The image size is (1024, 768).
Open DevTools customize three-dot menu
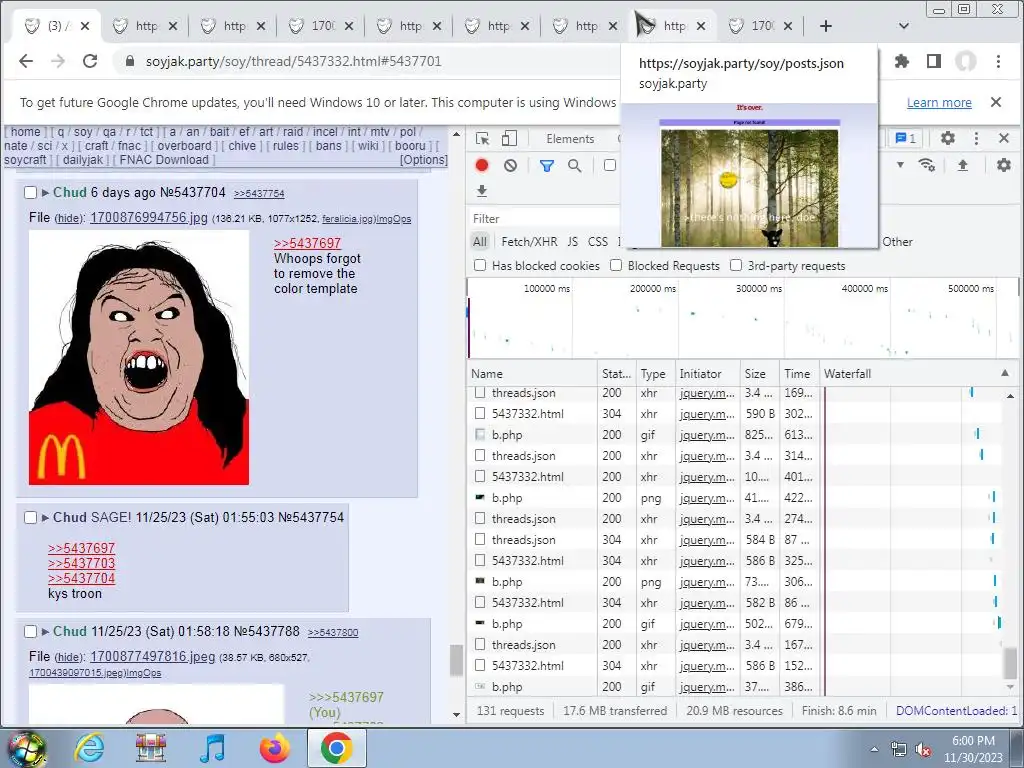point(976,138)
